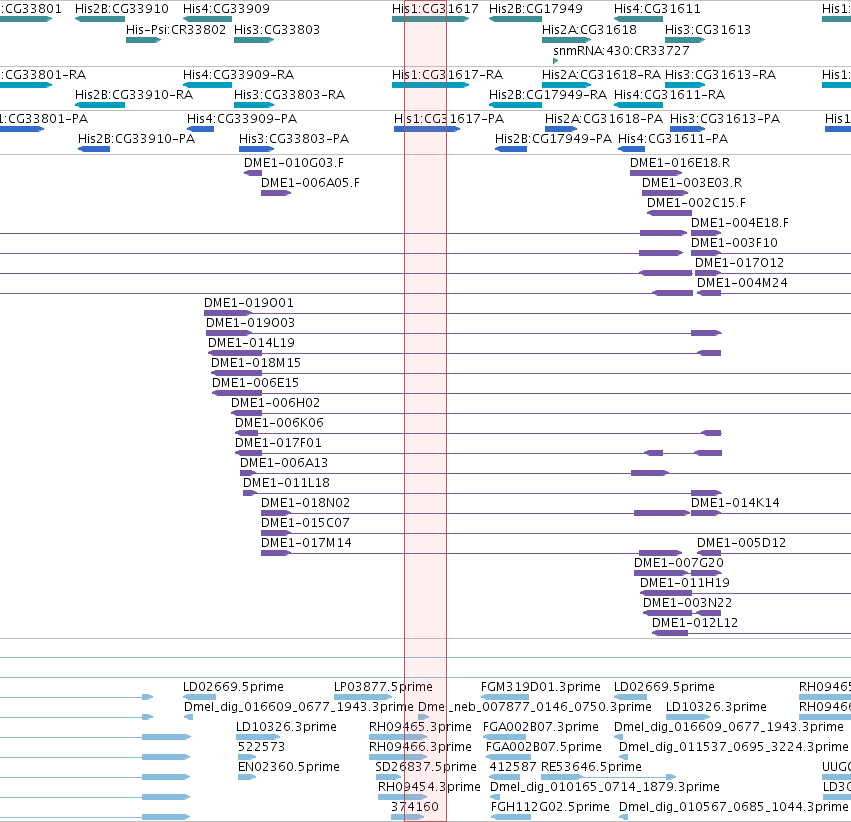This screenshot has width=851, height=822.
Task: Select EST DME1-014K14
Action: (706, 513)
